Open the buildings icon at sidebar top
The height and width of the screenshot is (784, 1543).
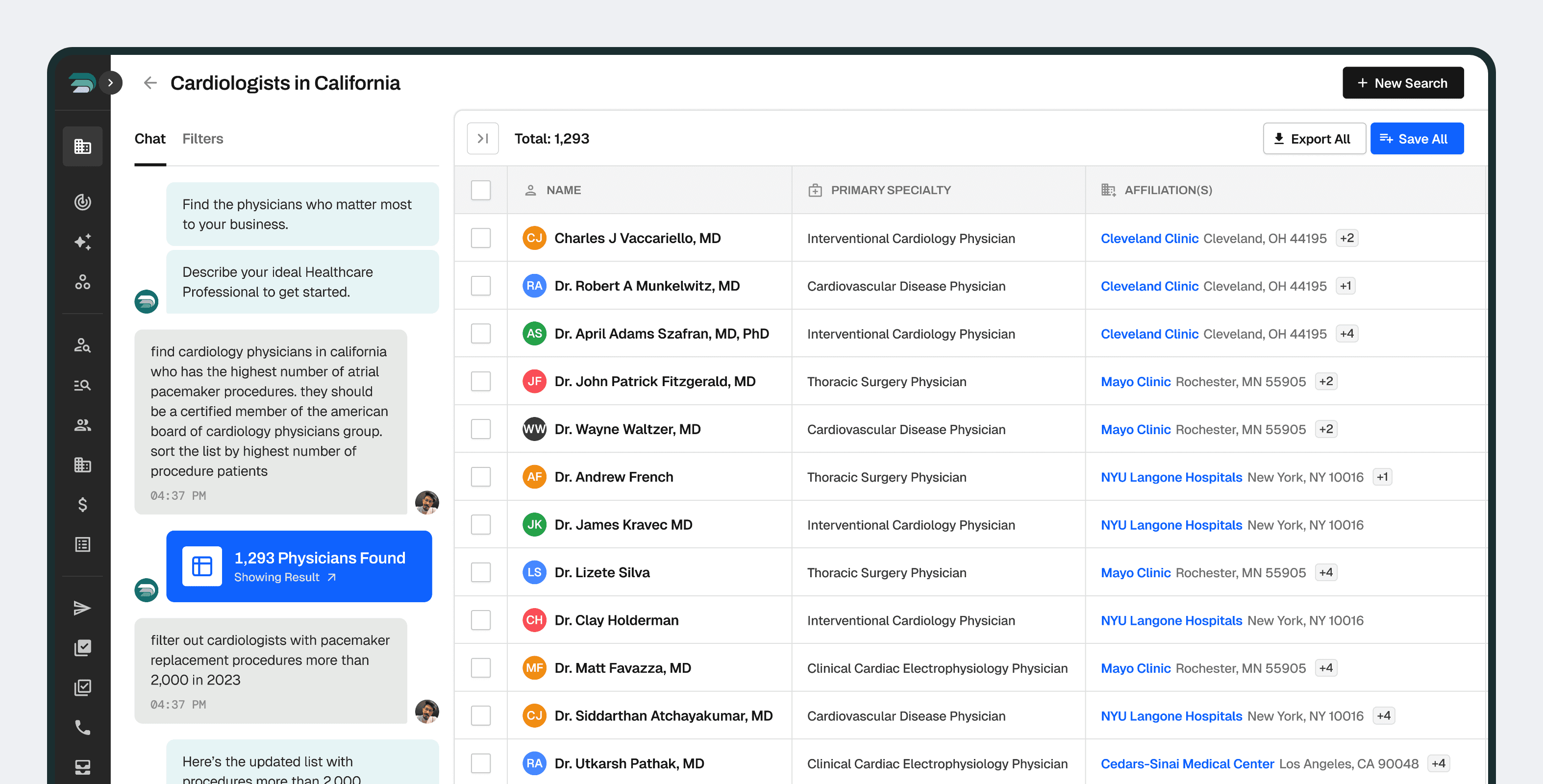coord(83,146)
